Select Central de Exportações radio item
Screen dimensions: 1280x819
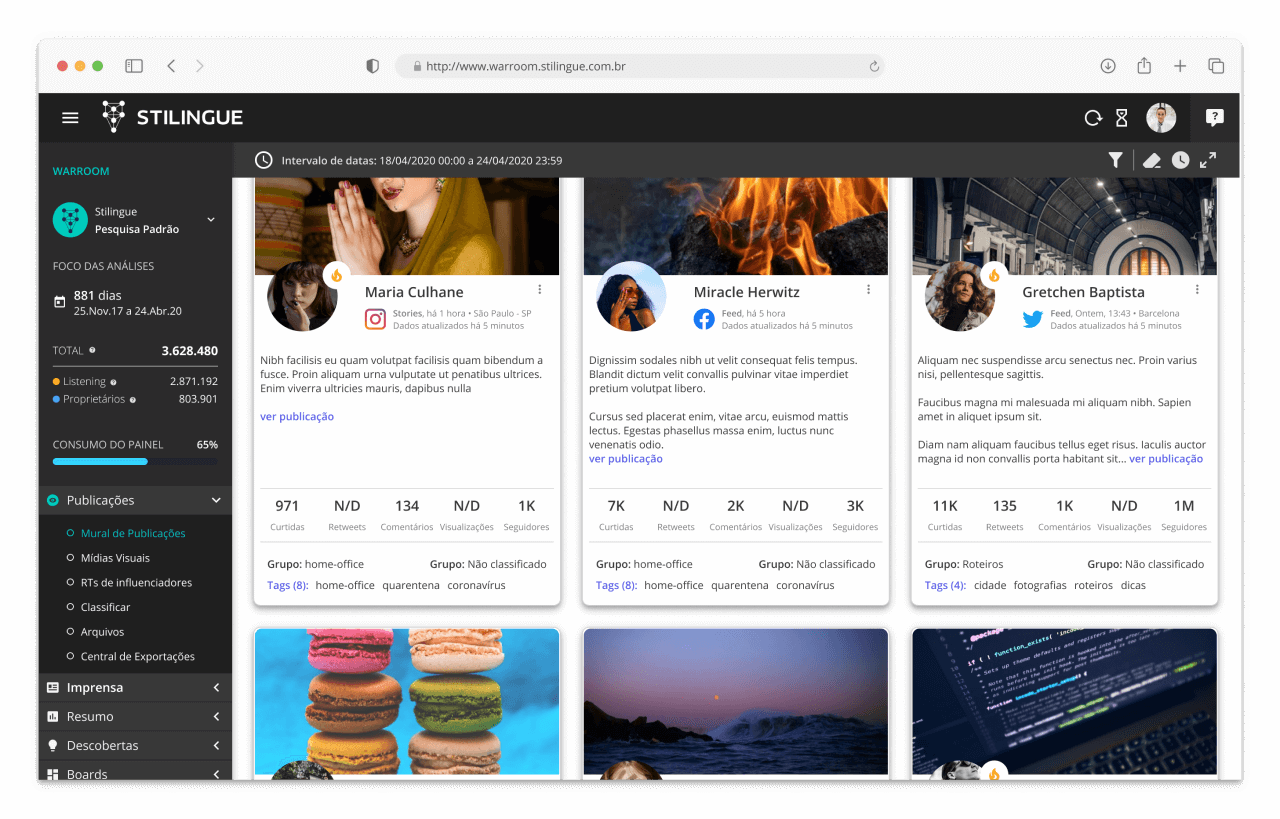pos(130,657)
